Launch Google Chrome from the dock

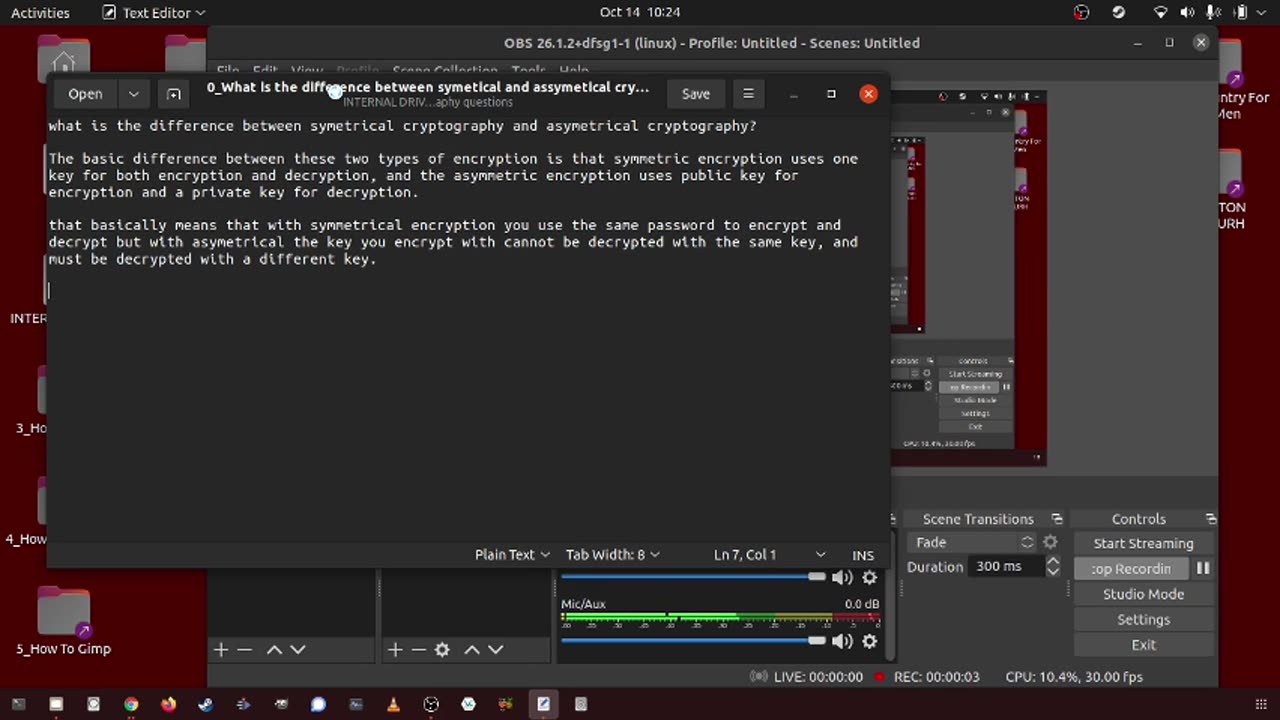coord(131,704)
